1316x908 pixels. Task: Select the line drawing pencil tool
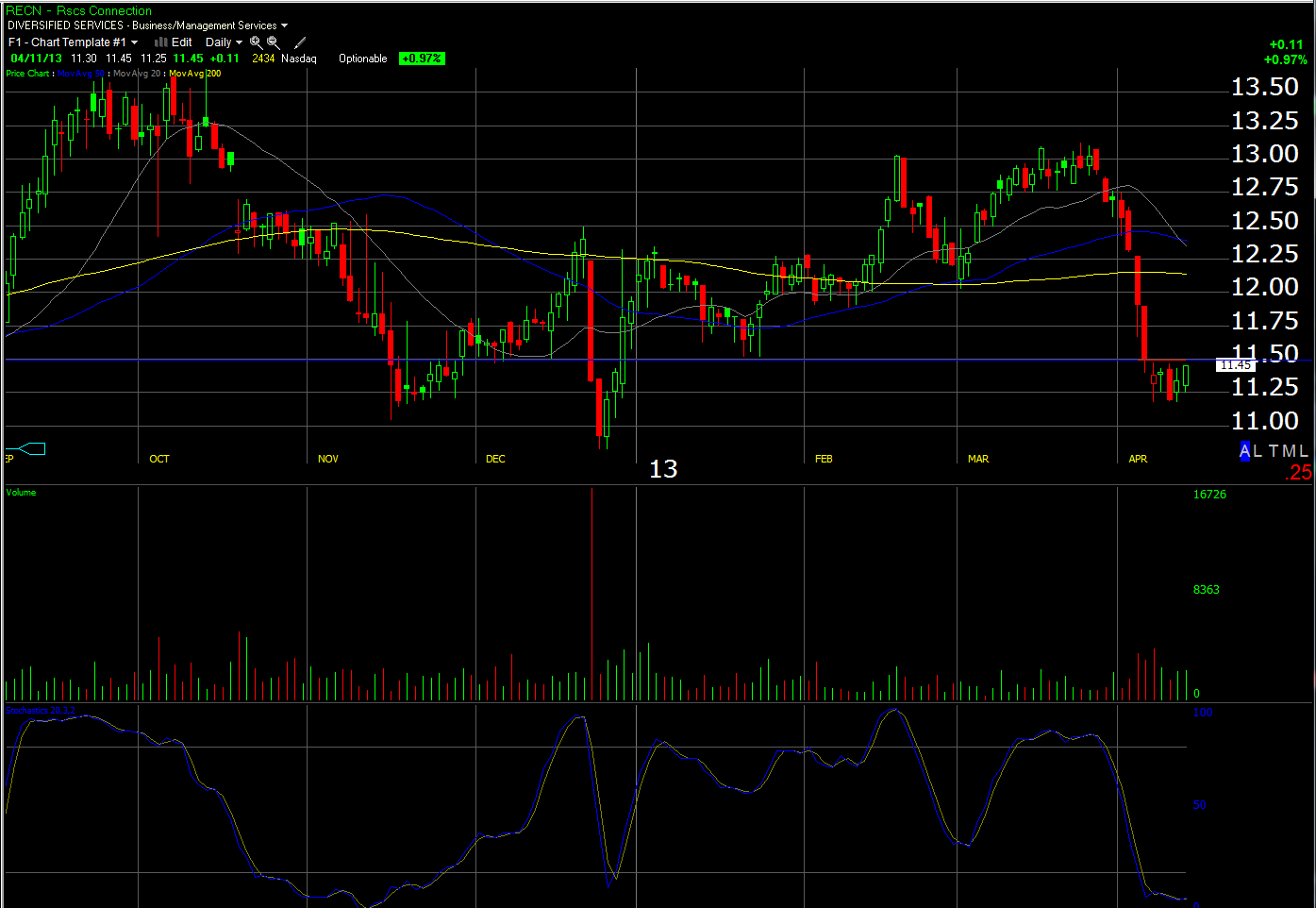(x=300, y=42)
